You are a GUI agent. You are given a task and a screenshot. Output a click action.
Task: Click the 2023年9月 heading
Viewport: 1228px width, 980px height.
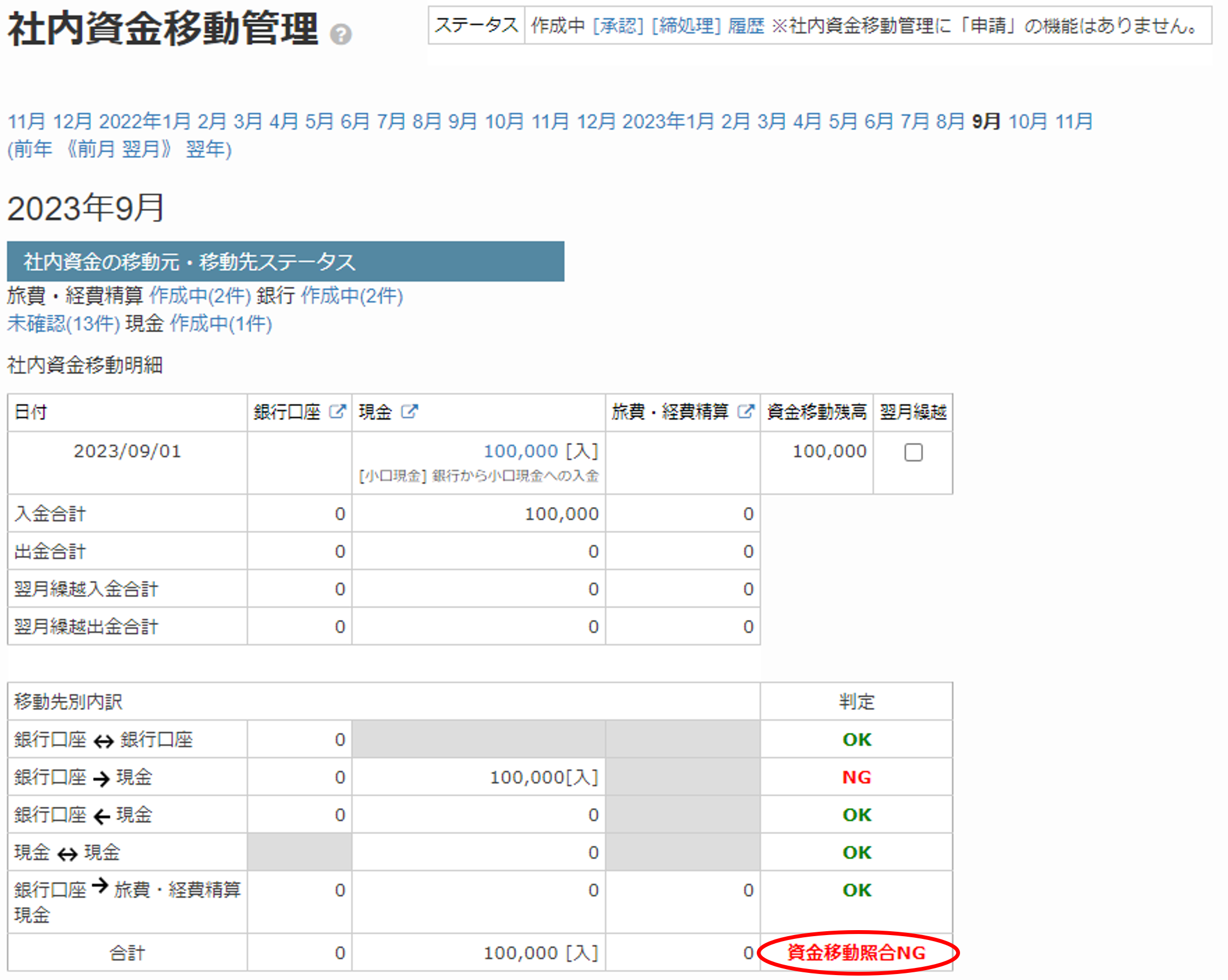86,208
